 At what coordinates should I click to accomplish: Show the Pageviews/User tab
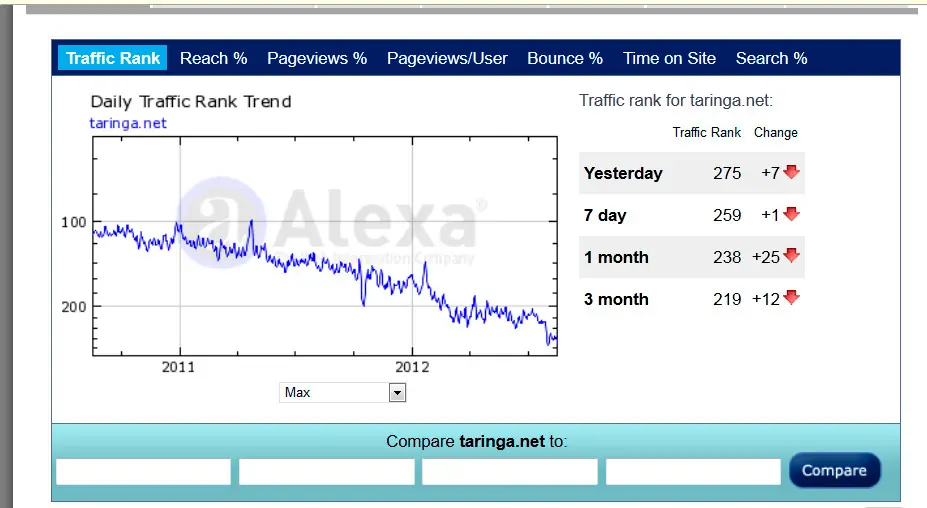tap(447, 58)
